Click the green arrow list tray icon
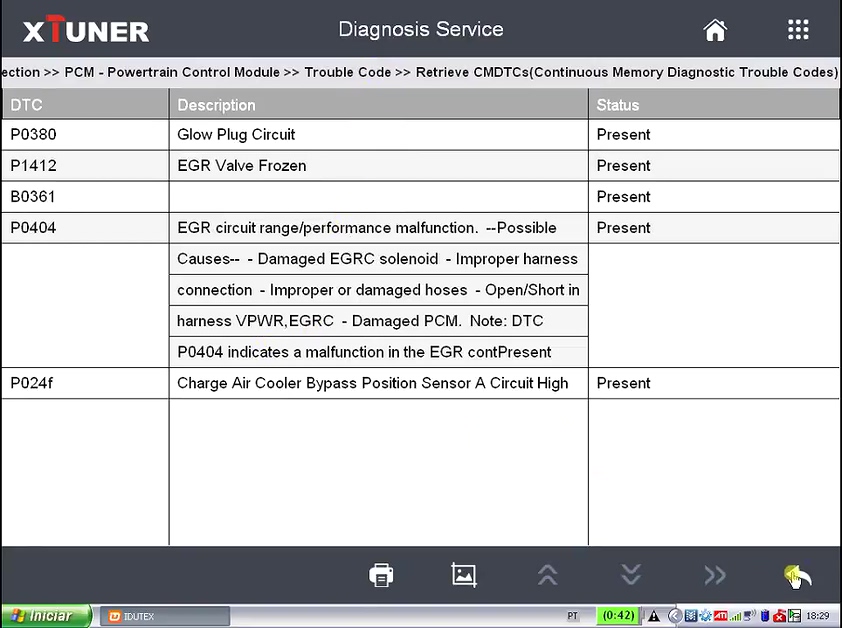This screenshot has height=628, width=842. 795,616
